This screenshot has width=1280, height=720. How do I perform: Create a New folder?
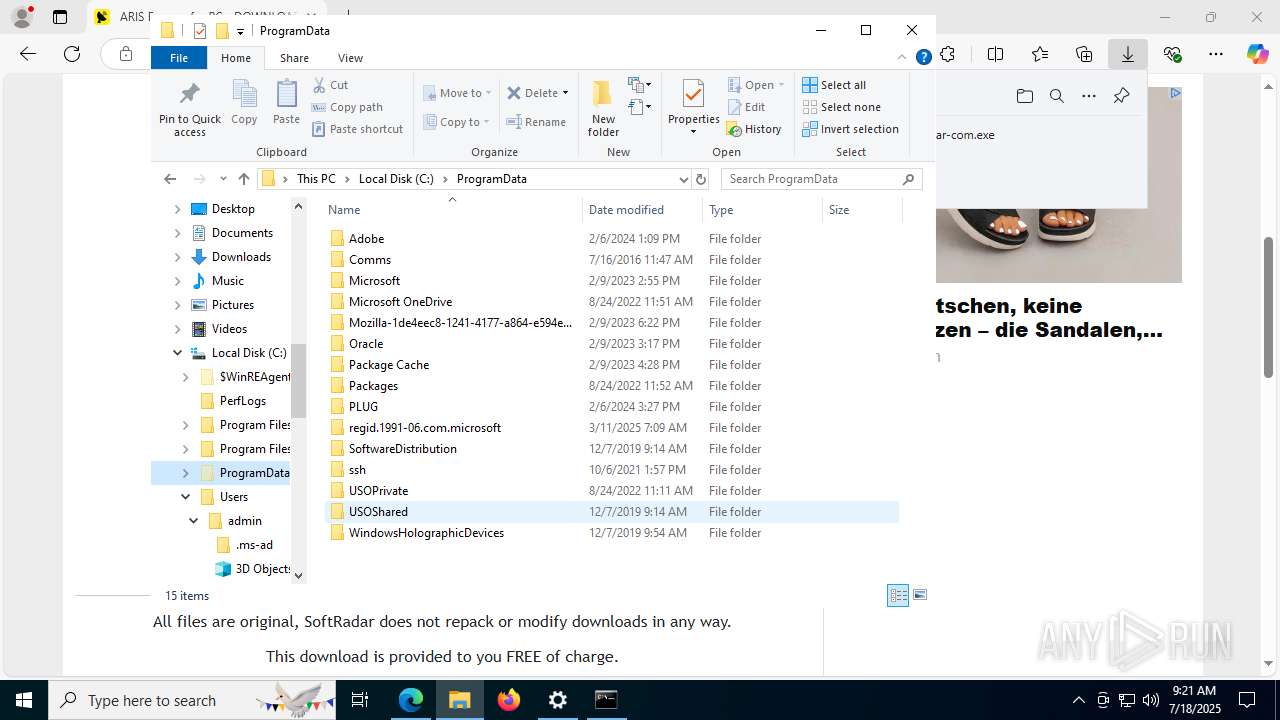603,108
